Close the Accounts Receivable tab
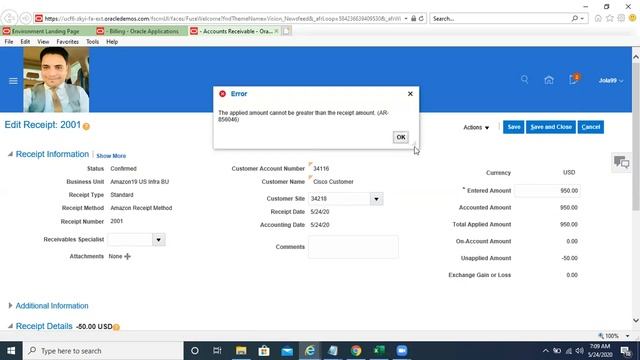The height and width of the screenshot is (360, 640). coord(276,31)
